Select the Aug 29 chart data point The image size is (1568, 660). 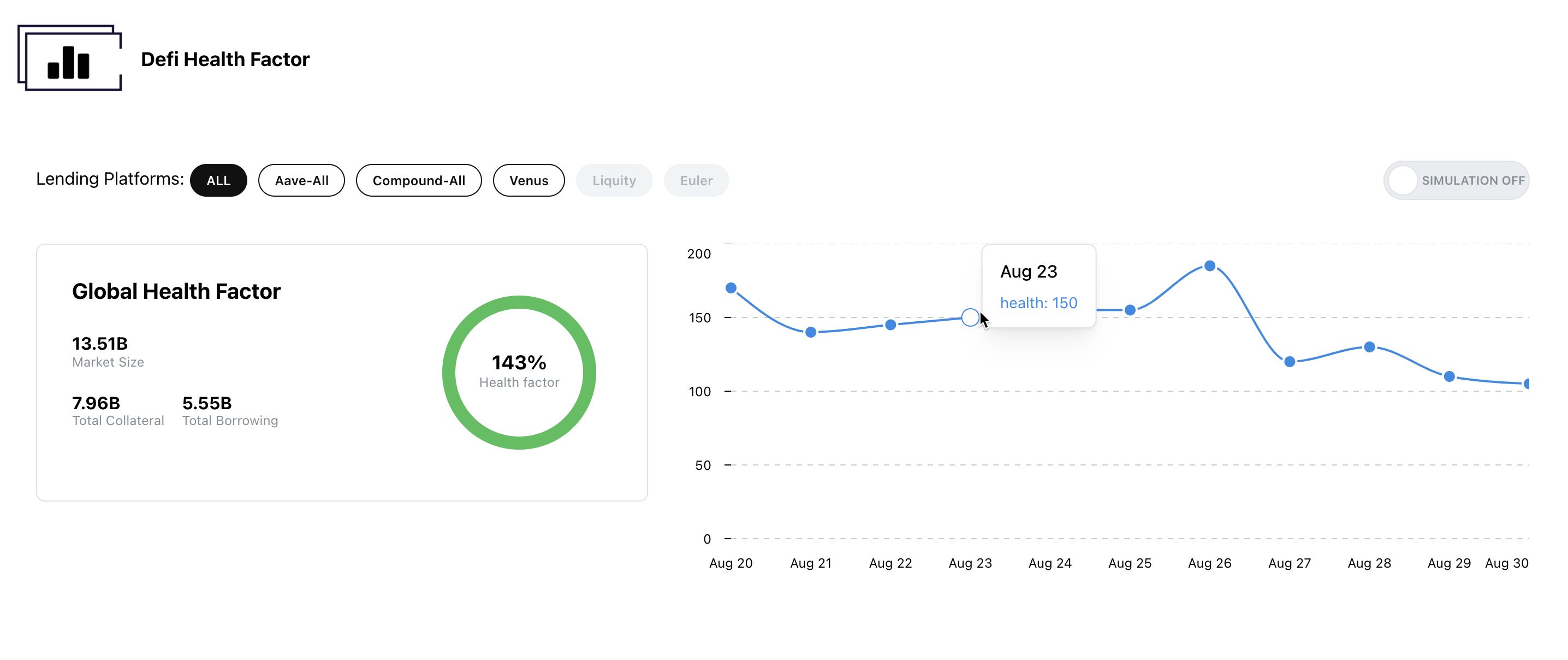1450,376
